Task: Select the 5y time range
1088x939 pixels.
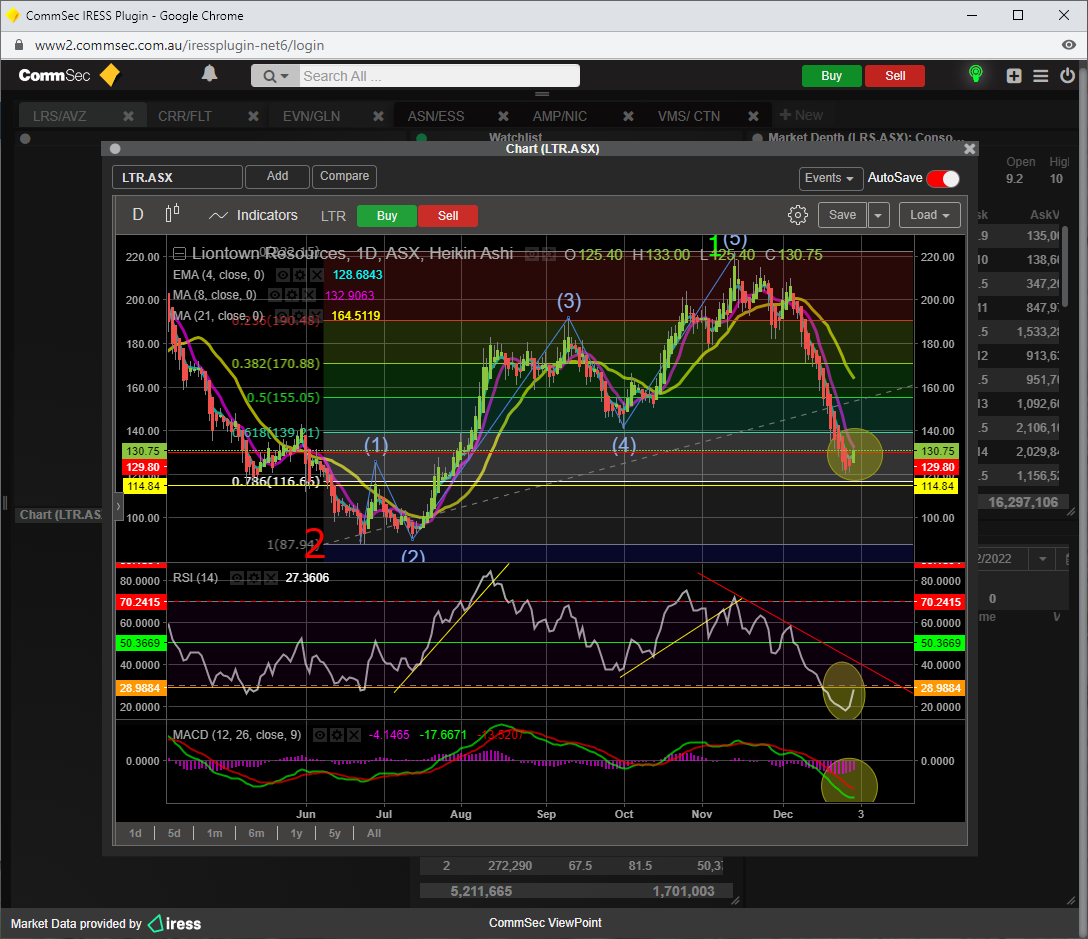Action: pos(334,833)
